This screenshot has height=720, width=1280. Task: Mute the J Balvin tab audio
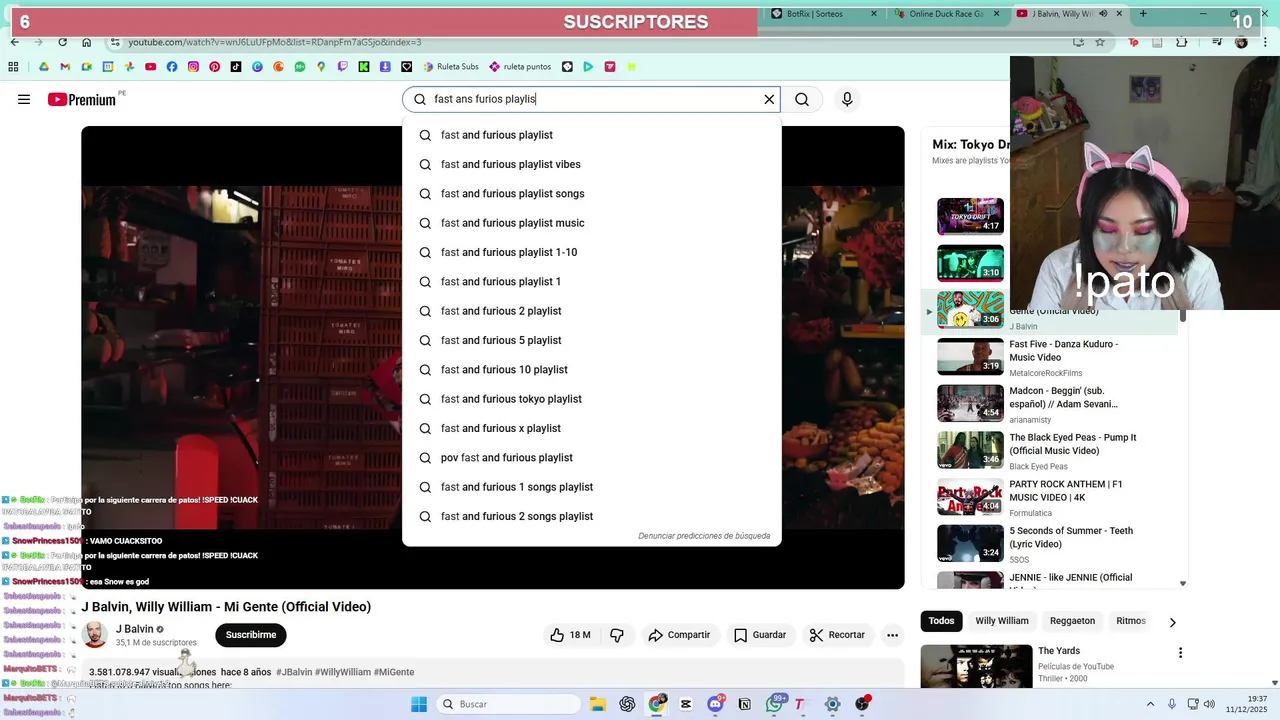[1103, 14]
